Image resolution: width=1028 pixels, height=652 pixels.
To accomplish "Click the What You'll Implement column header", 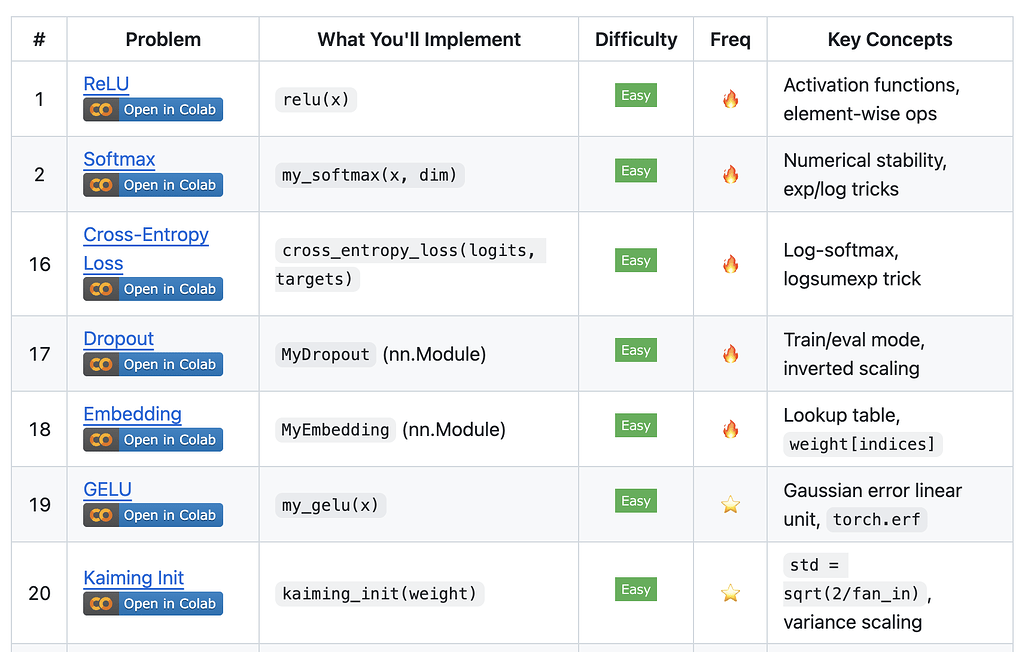I will [x=419, y=39].
